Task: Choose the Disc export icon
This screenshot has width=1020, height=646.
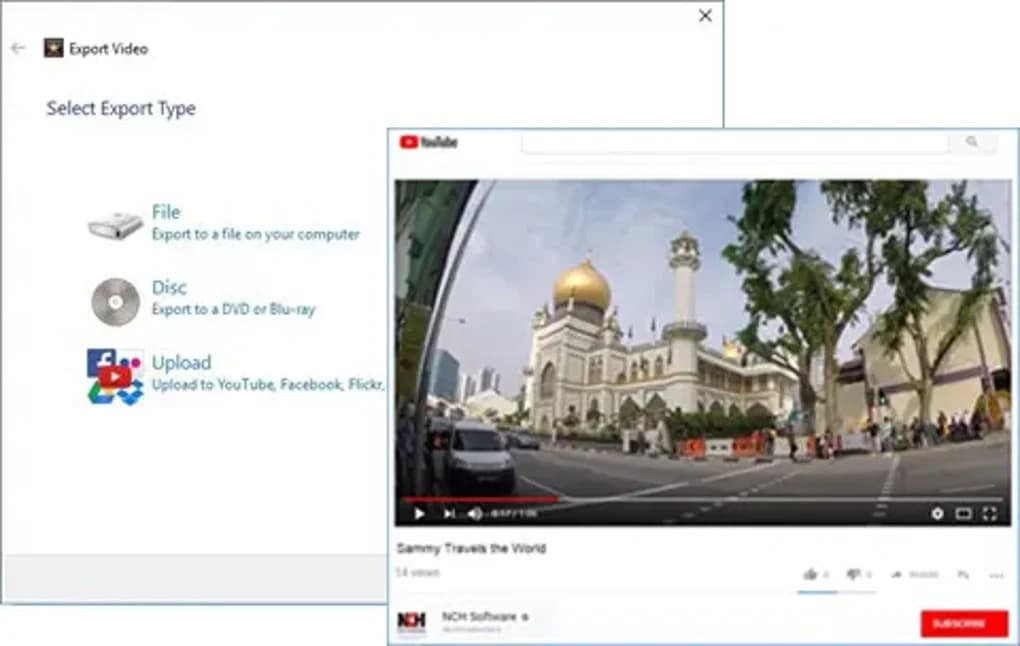Action: [116, 301]
